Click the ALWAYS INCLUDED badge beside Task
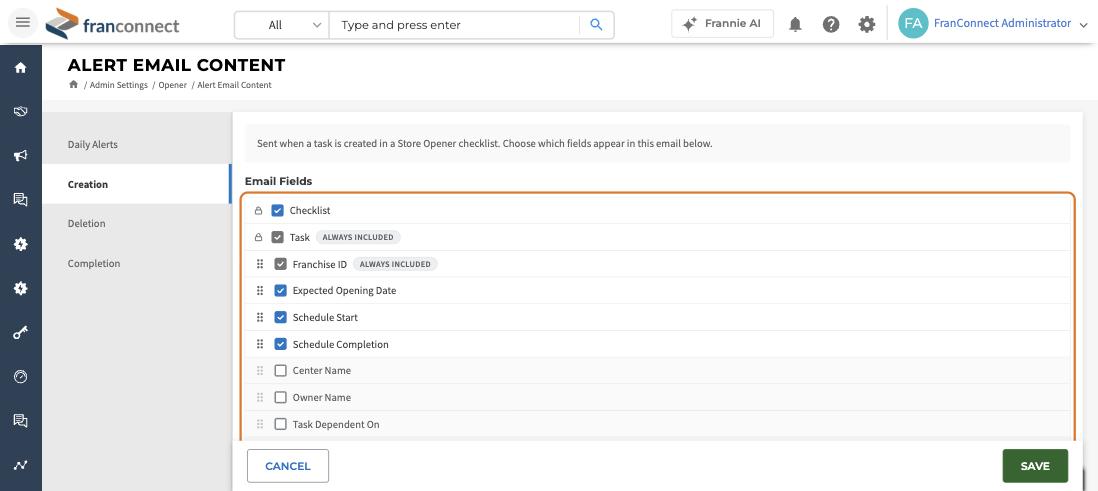This screenshot has height=491, width=1098. click(x=358, y=237)
